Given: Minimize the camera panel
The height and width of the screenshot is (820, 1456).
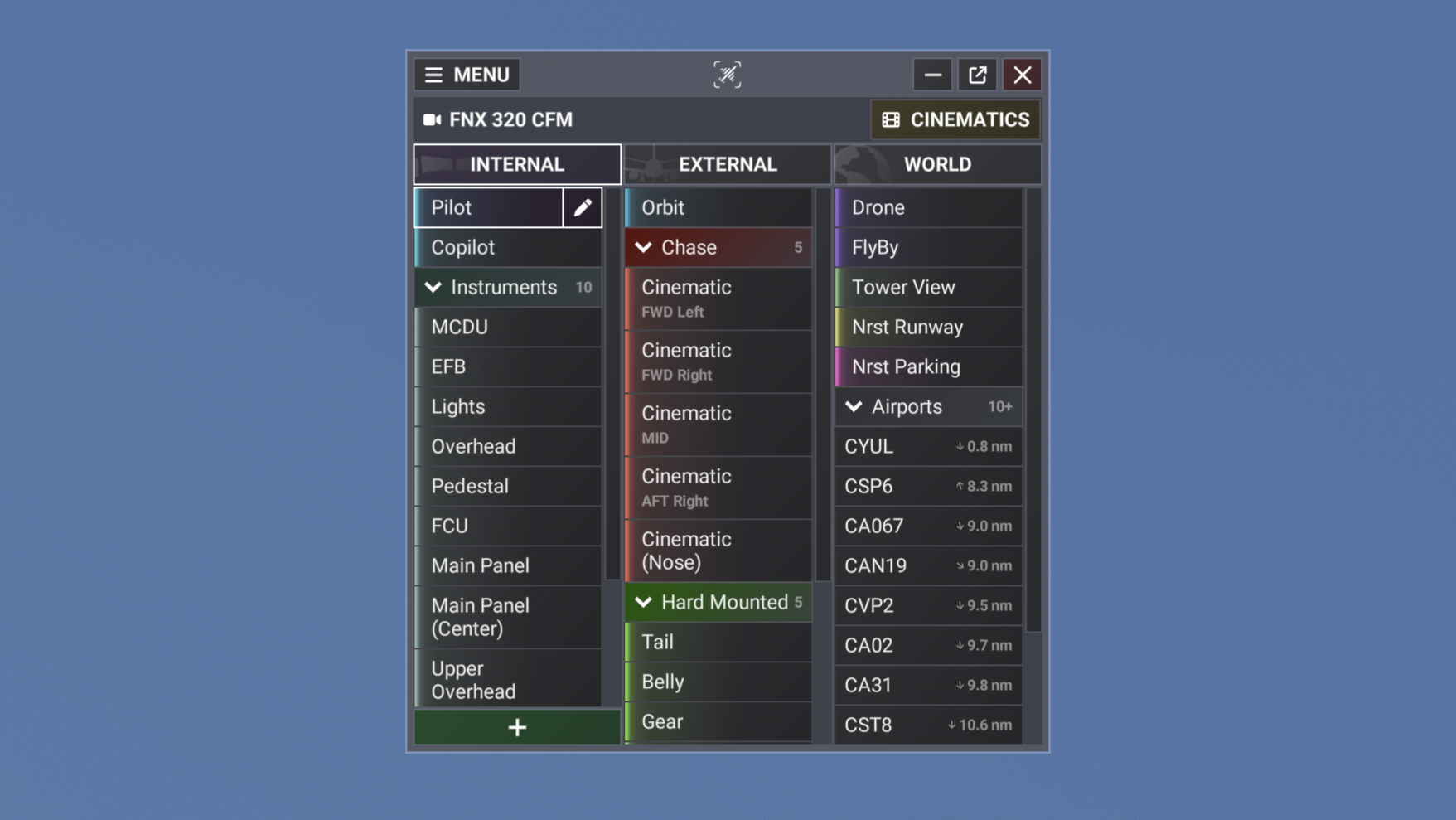Looking at the screenshot, I should click(932, 75).
